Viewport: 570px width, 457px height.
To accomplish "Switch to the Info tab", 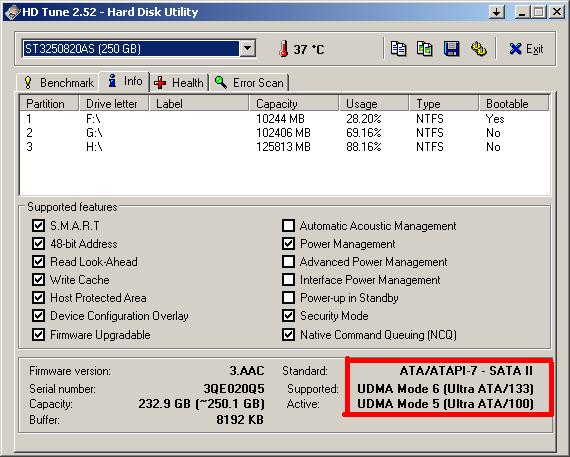I will point(125,81).
